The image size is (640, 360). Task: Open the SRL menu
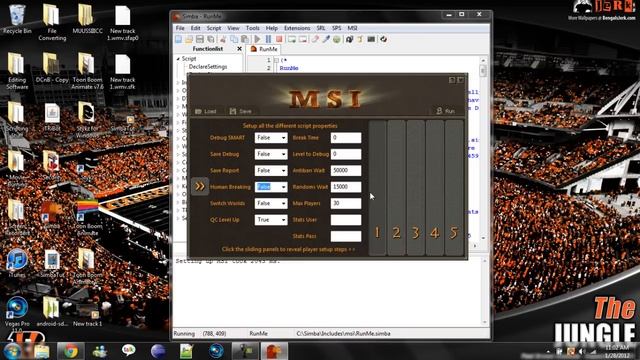pyautogui.click(x=321, y=28)
